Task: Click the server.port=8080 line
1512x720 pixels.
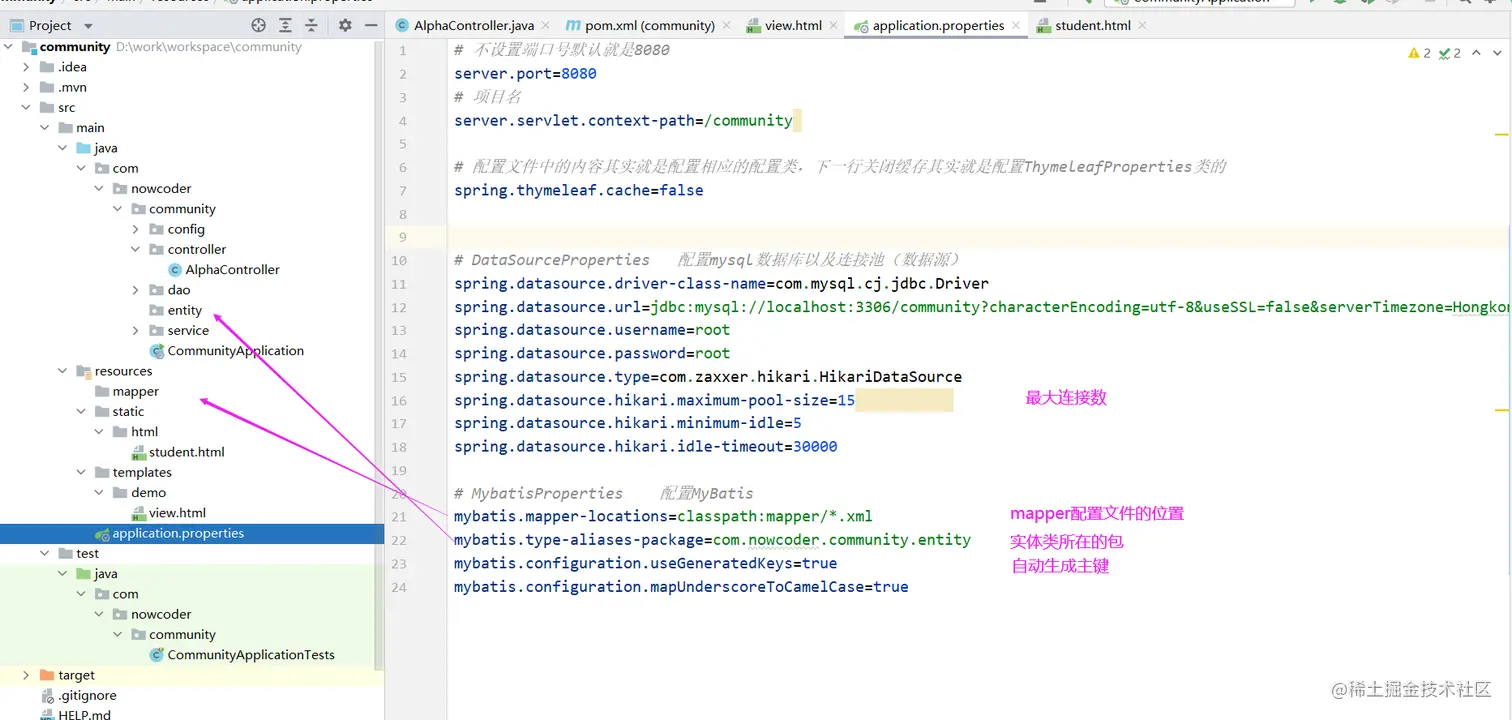Action: (525, 74)
